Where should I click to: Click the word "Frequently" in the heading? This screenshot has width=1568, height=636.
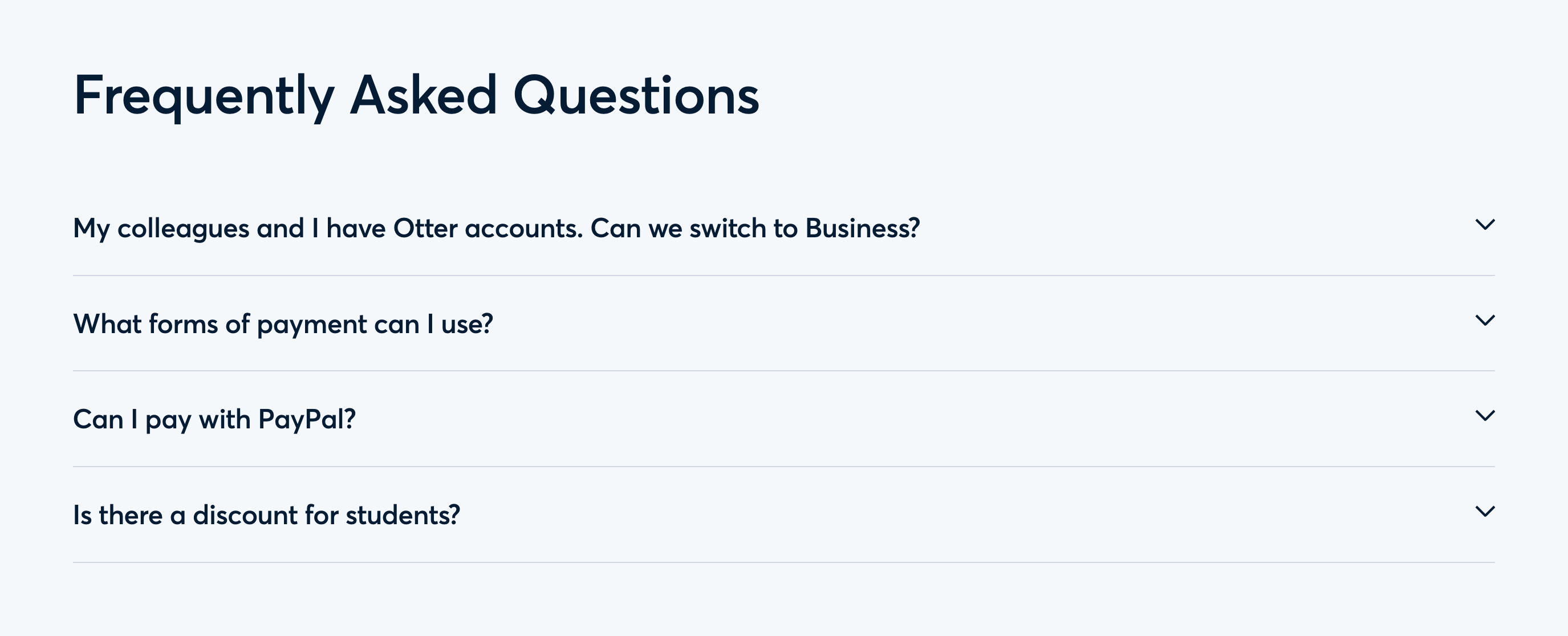pyautogui.click(x=204, y=96)
